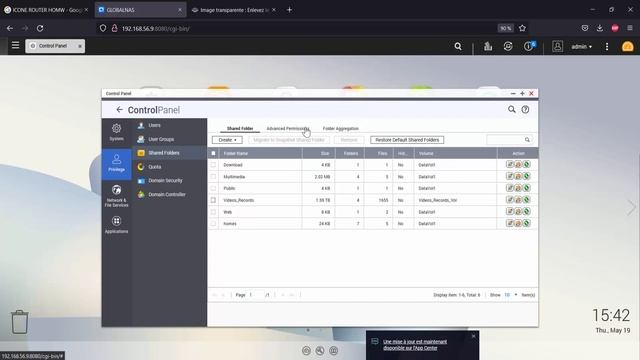Open the Applications category

pyautogui.click(x=116, y=225)
